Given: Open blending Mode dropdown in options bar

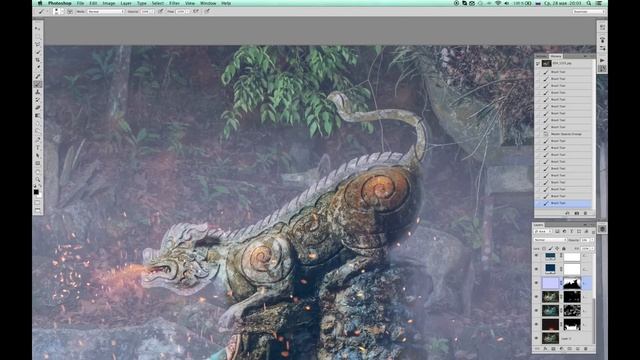Looking at the screenshot, I should (x=106, y=11).
